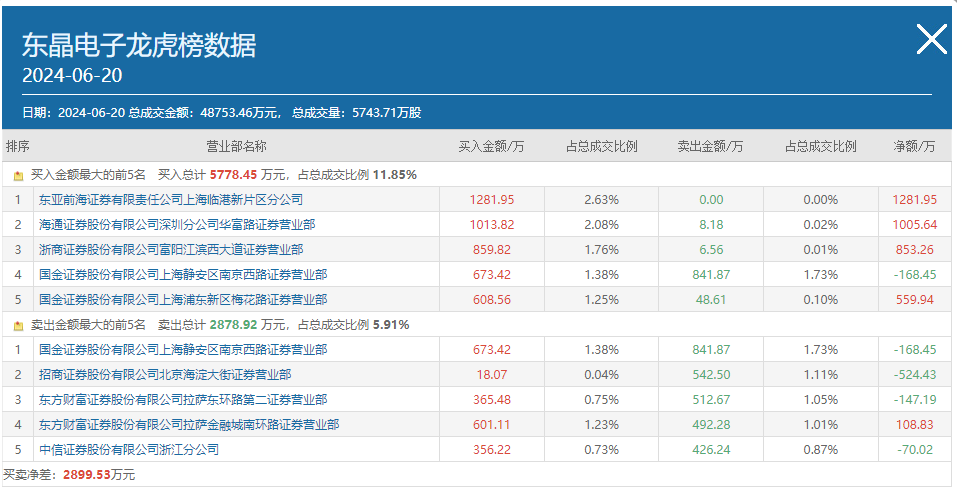
Task: Select ratio cell 2.63%
Action: pyautogui.click(x=601, y=200)
